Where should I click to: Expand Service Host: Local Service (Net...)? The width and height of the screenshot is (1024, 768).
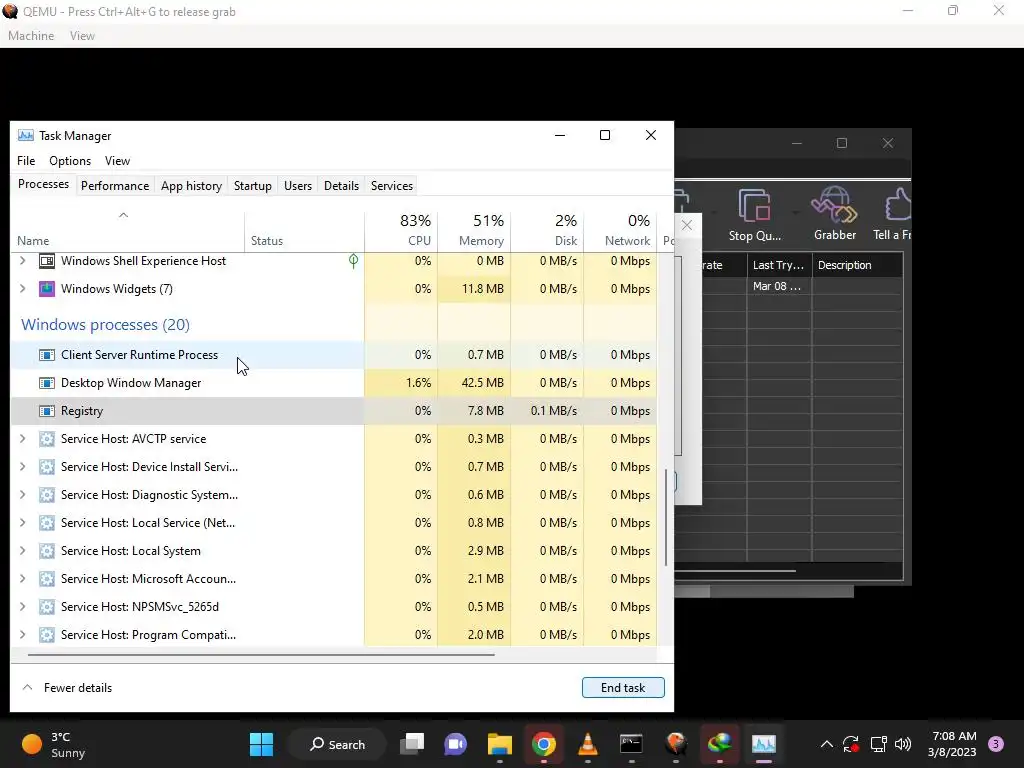[x=23, y=523]
